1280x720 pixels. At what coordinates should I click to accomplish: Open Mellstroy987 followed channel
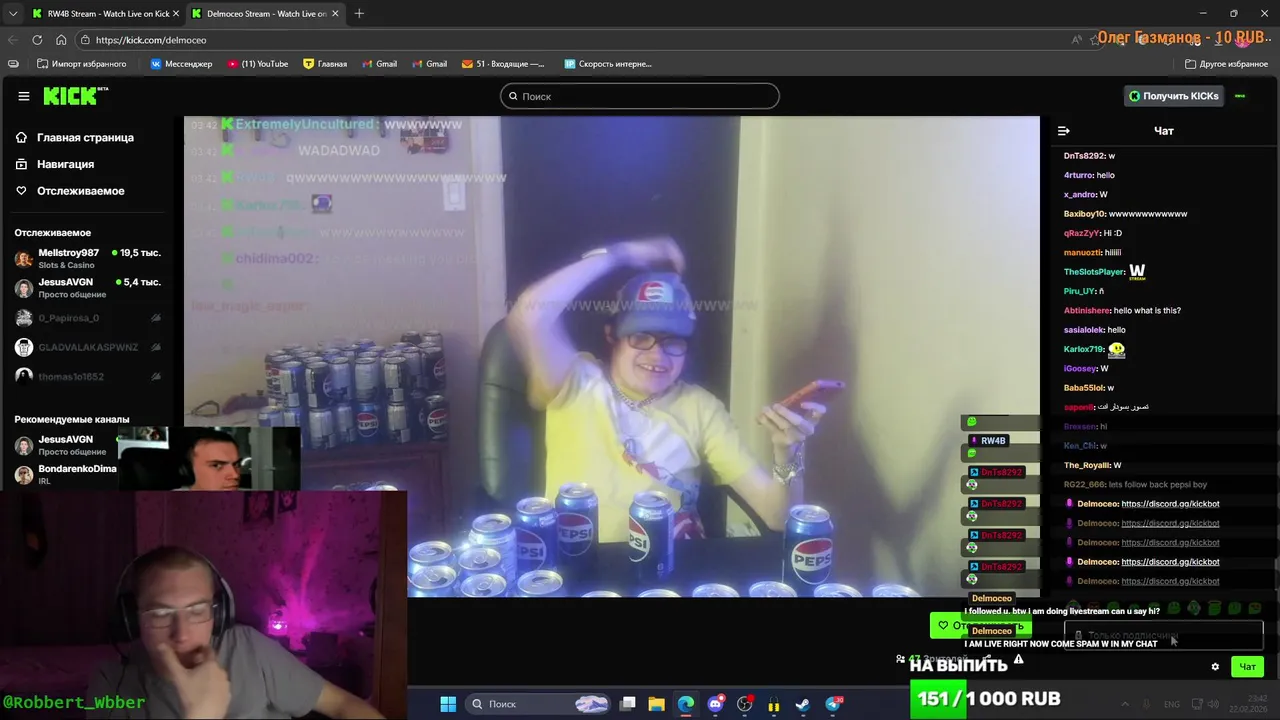click(88, 258)
